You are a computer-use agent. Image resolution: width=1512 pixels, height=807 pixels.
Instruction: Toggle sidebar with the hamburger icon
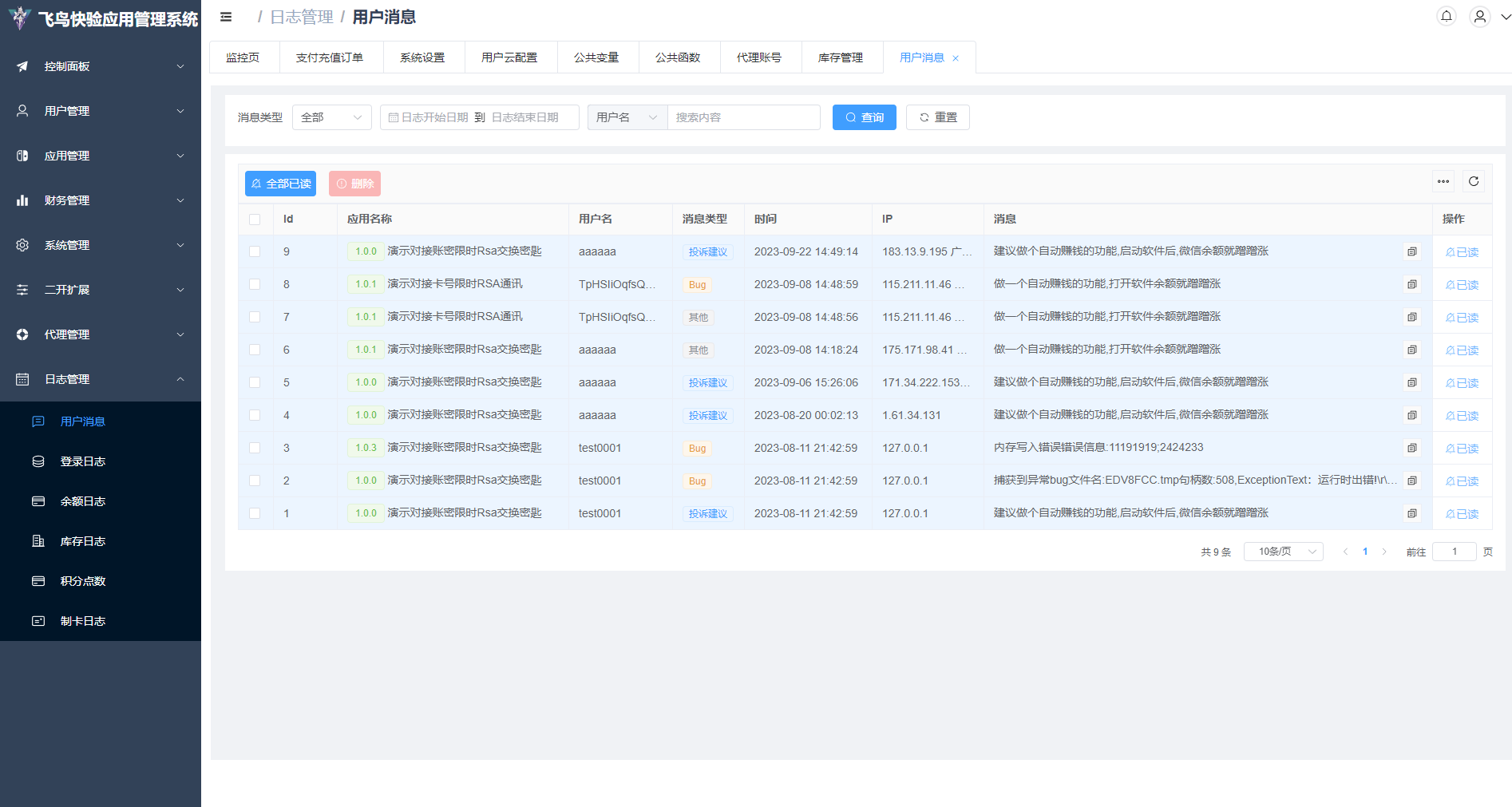[x=226, y=17]
